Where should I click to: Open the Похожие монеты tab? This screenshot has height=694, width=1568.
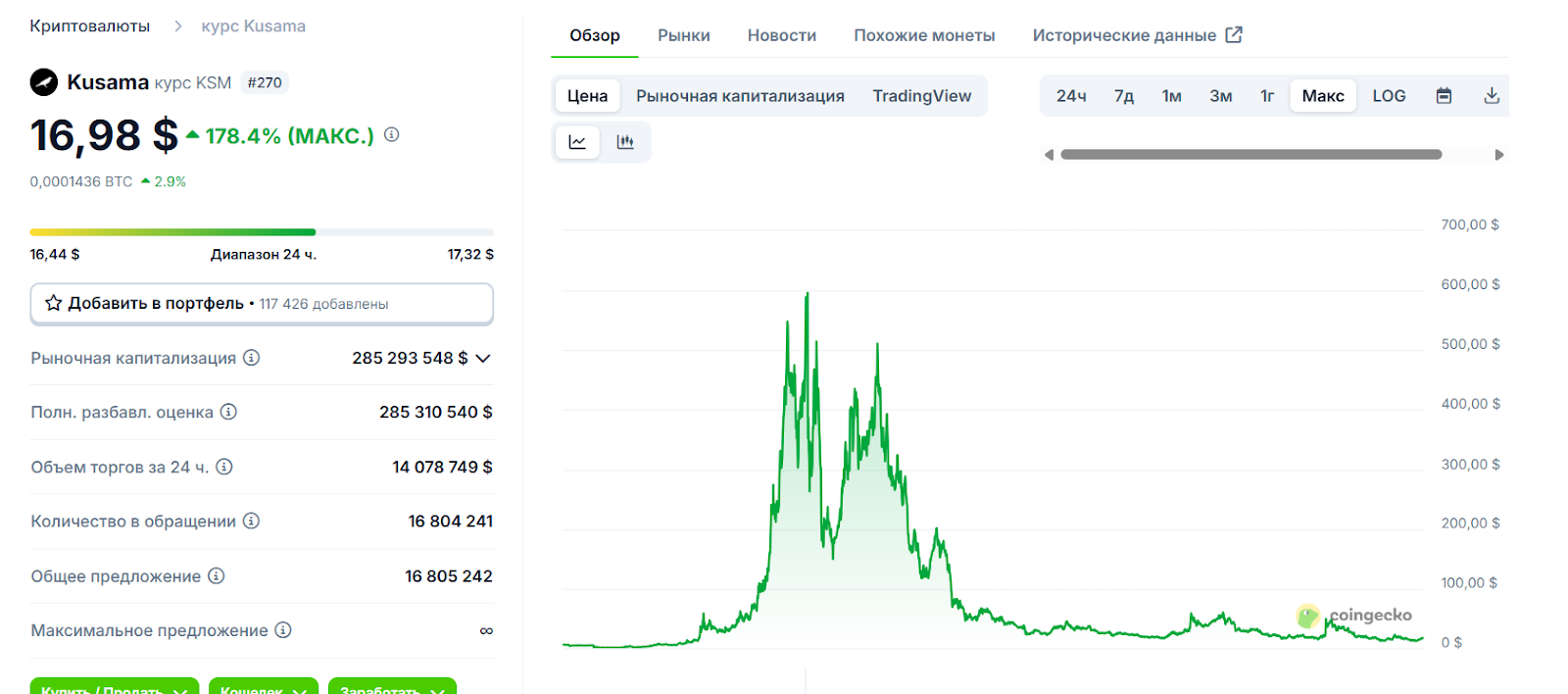point(924,35)
